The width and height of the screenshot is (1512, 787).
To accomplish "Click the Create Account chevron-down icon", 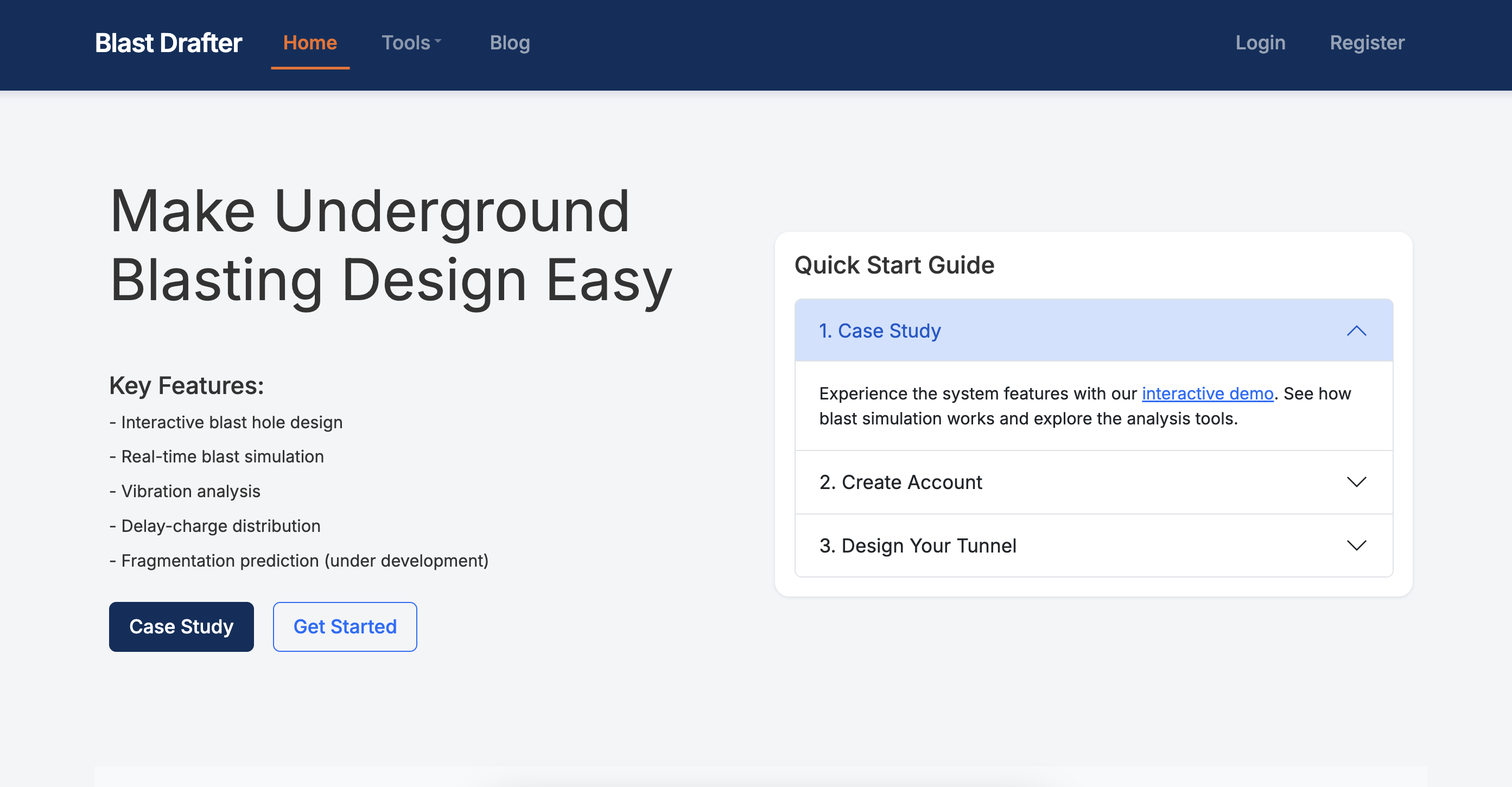I will pos(1356,482).
